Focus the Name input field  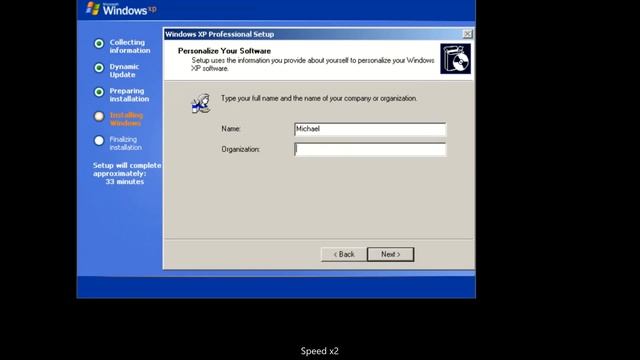370,129
